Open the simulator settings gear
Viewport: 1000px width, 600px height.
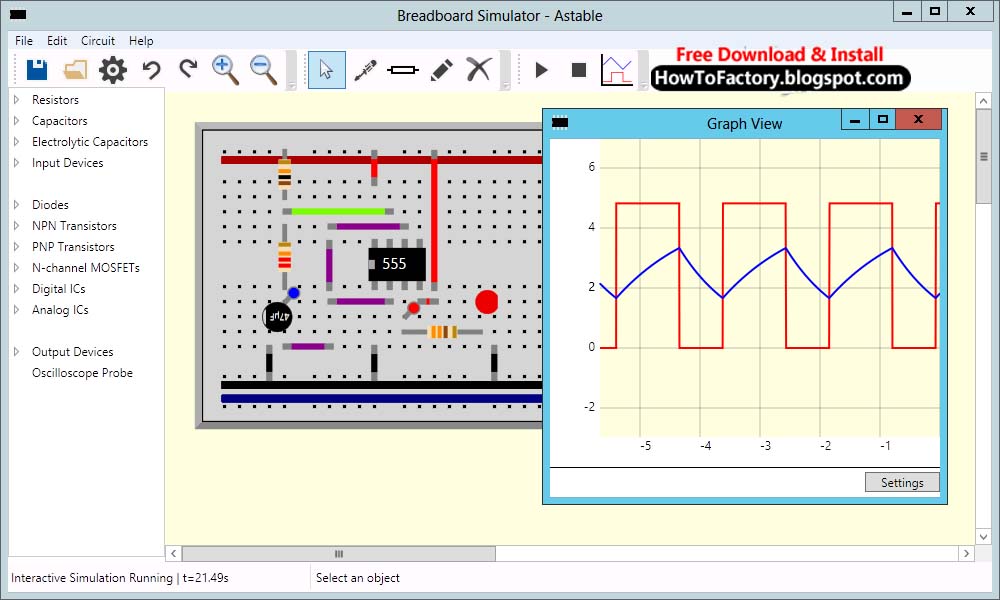click(x=112, y=70)
